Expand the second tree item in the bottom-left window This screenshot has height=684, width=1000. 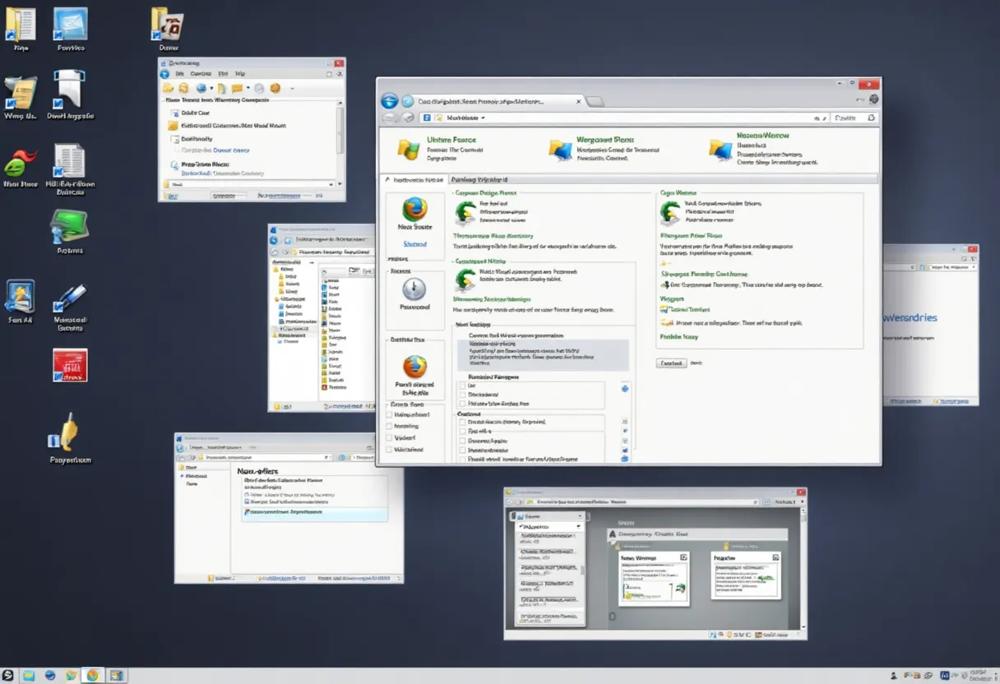(x=182, y=476)
